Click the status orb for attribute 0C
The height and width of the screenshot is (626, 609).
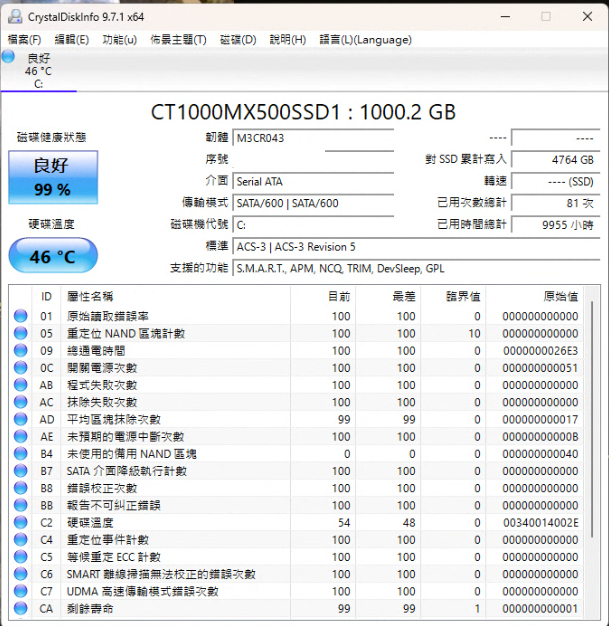tap(20, 367)
